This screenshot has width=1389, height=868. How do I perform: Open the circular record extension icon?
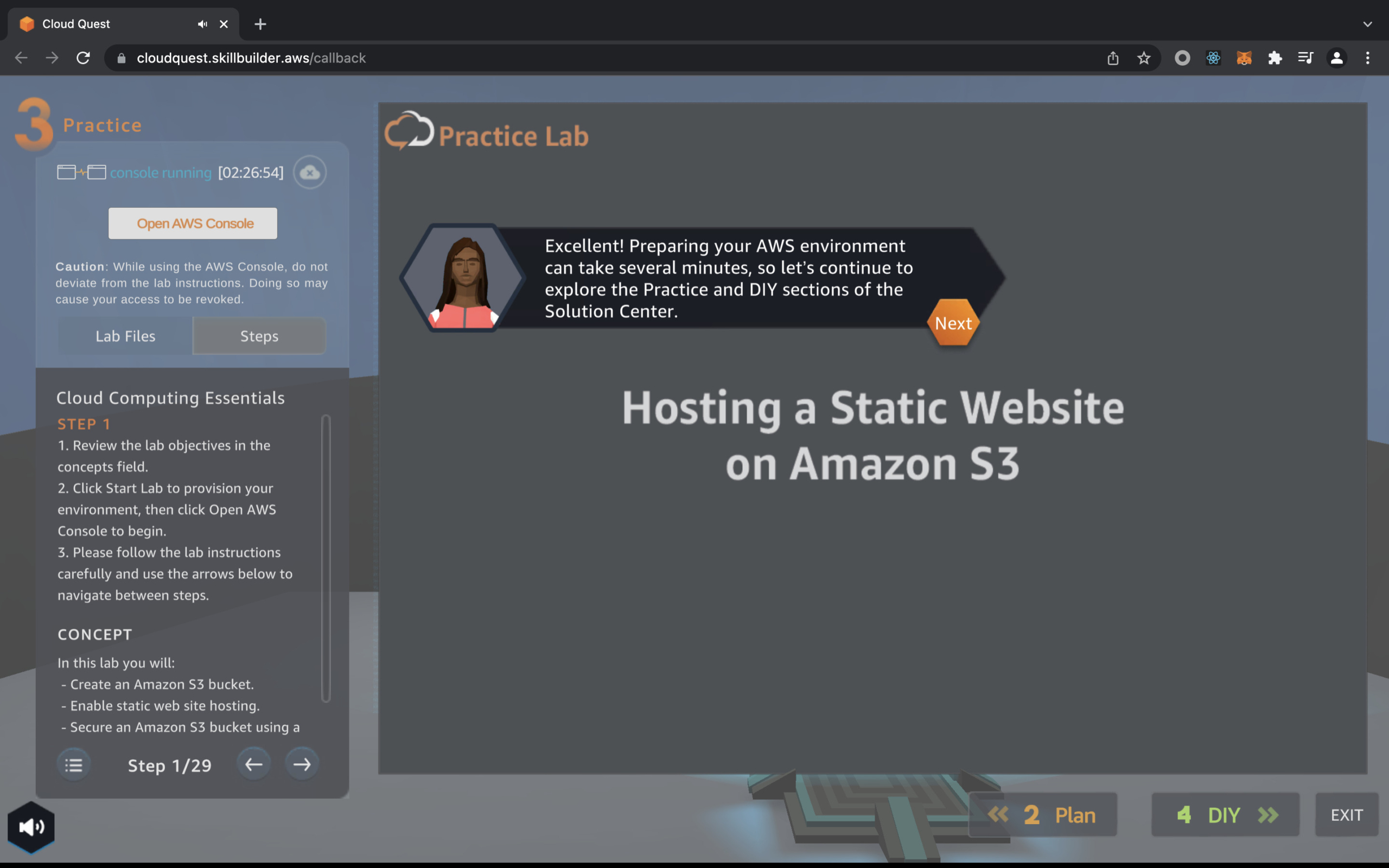[1182, 58]
